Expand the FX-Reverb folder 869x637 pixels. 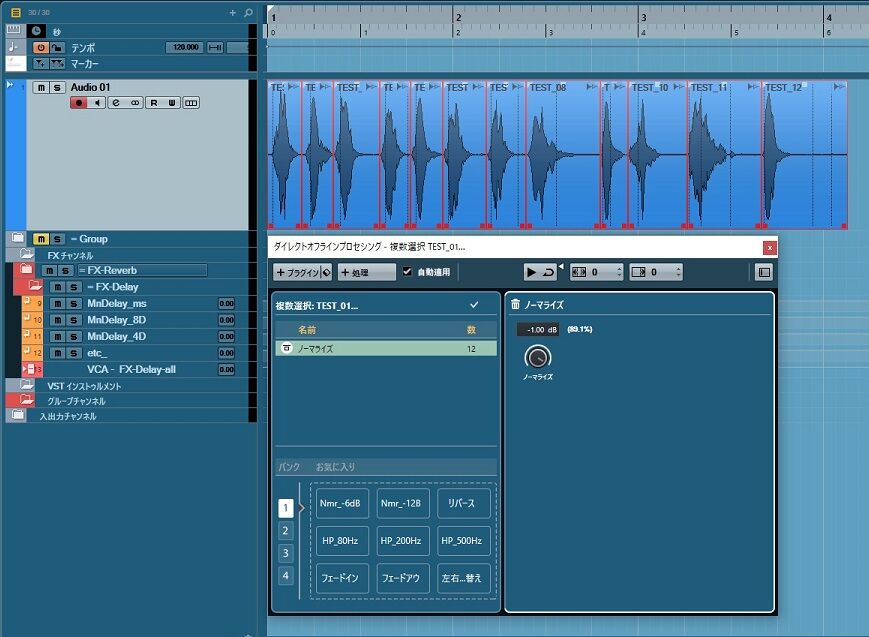point(26,269)
